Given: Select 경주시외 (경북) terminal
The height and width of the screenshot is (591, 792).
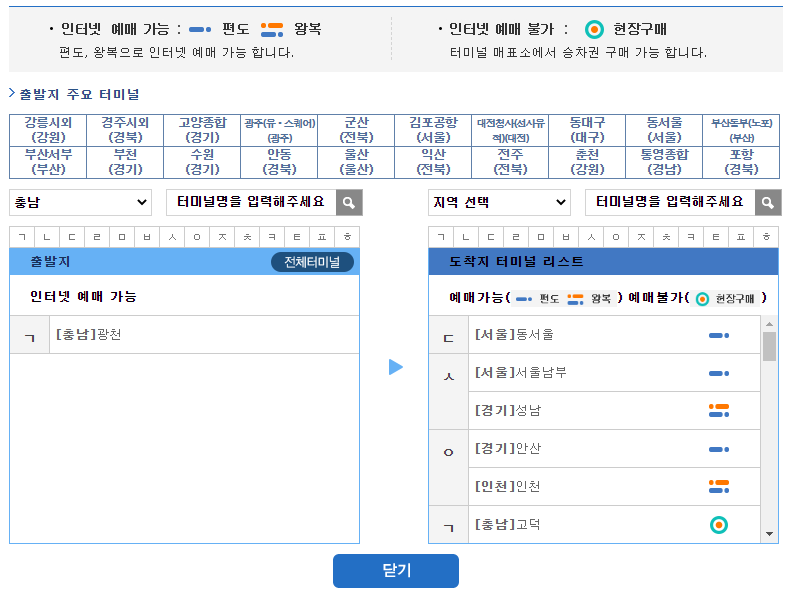Looking at the screenshot, I should pyautogui.click(x=125, y=130).
